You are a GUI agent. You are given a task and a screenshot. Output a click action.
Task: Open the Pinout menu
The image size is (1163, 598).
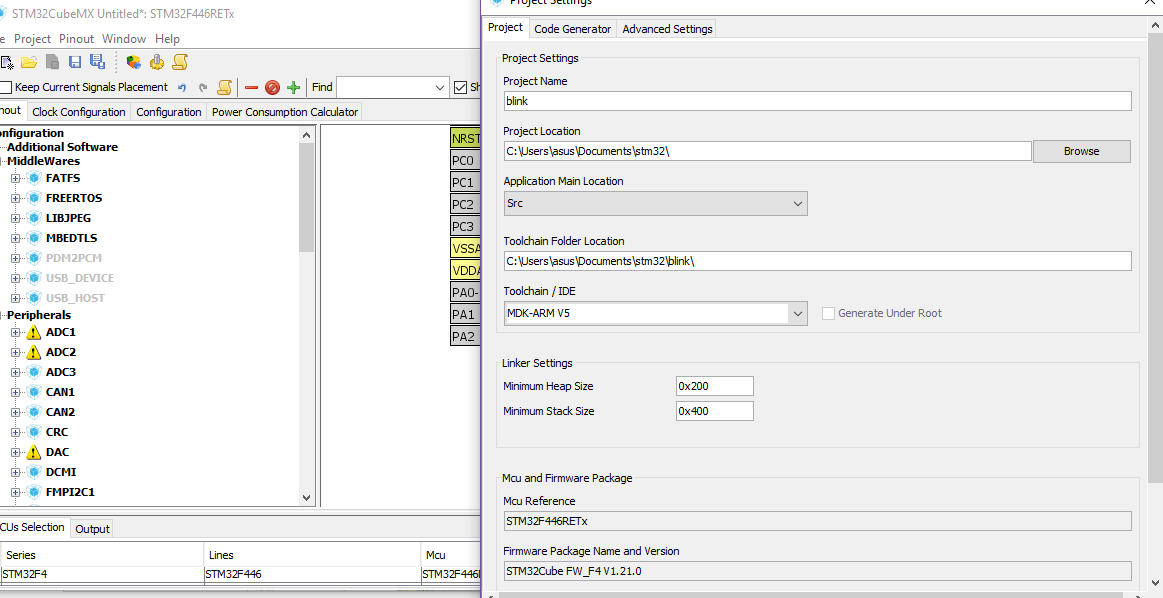(76, 39)
